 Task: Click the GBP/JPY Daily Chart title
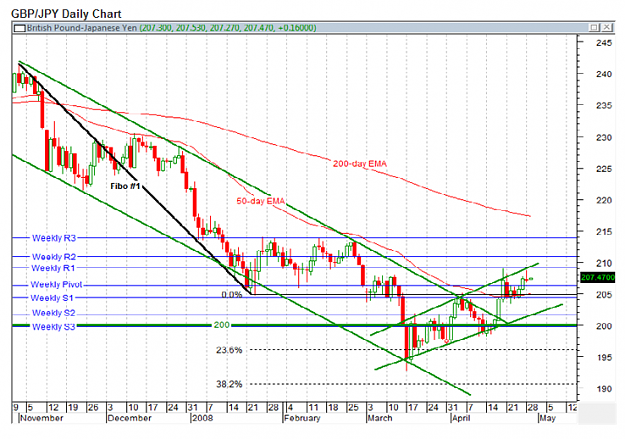[66, 14]
